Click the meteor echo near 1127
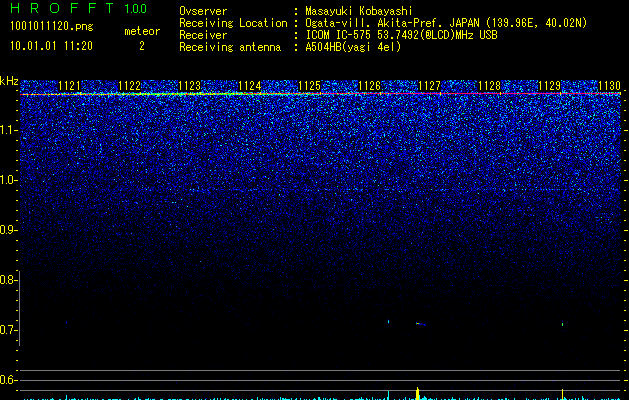The image size is (629, 400). (420, 323)
